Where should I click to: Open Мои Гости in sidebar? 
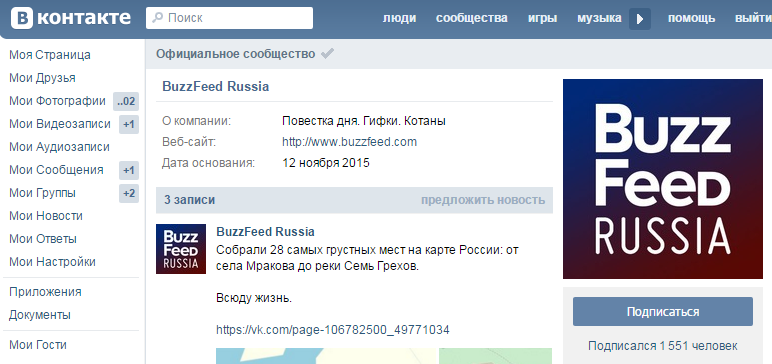38,345
